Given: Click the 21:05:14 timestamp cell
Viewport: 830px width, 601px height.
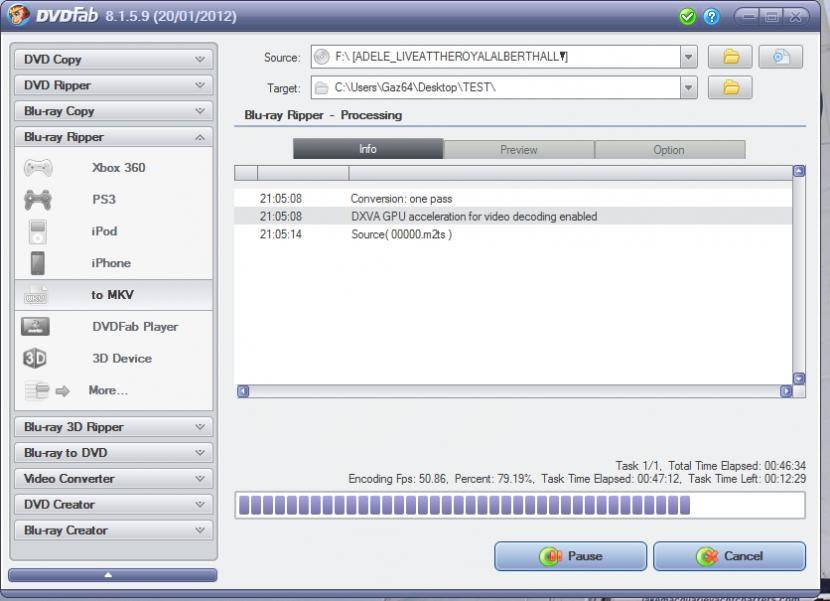Looking at the screenshot, I should 281,235.
